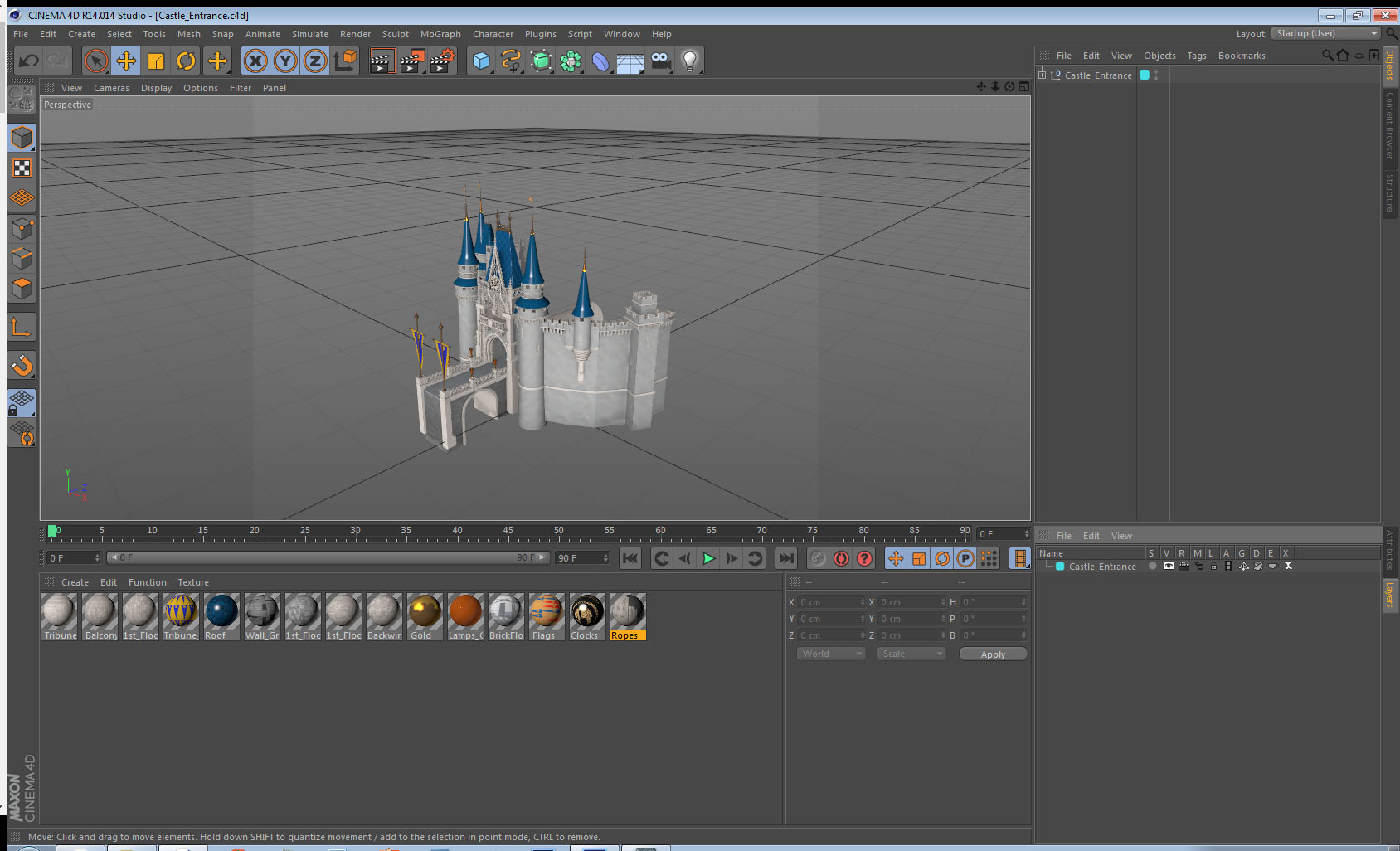Open autokeying help question icon
Screen dimensions: 1400x851
tap(864, 558)
